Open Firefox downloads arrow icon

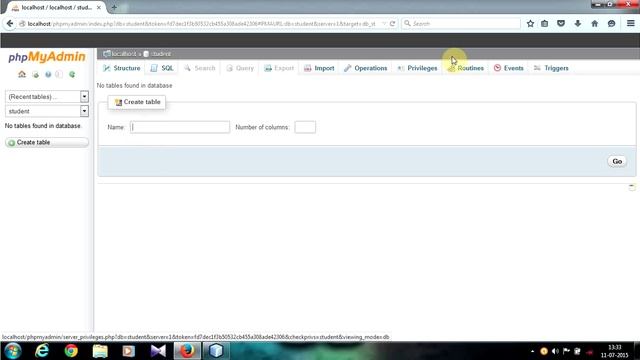[x=578, y=24]
